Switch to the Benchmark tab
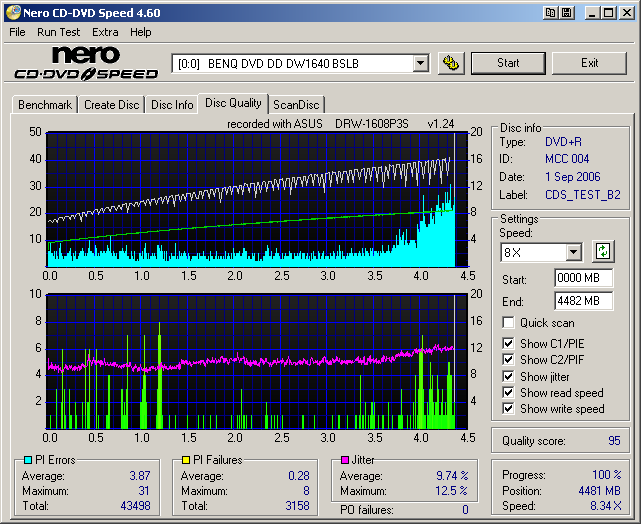Viewport: 641px width, 524px height. coord(45,105)
